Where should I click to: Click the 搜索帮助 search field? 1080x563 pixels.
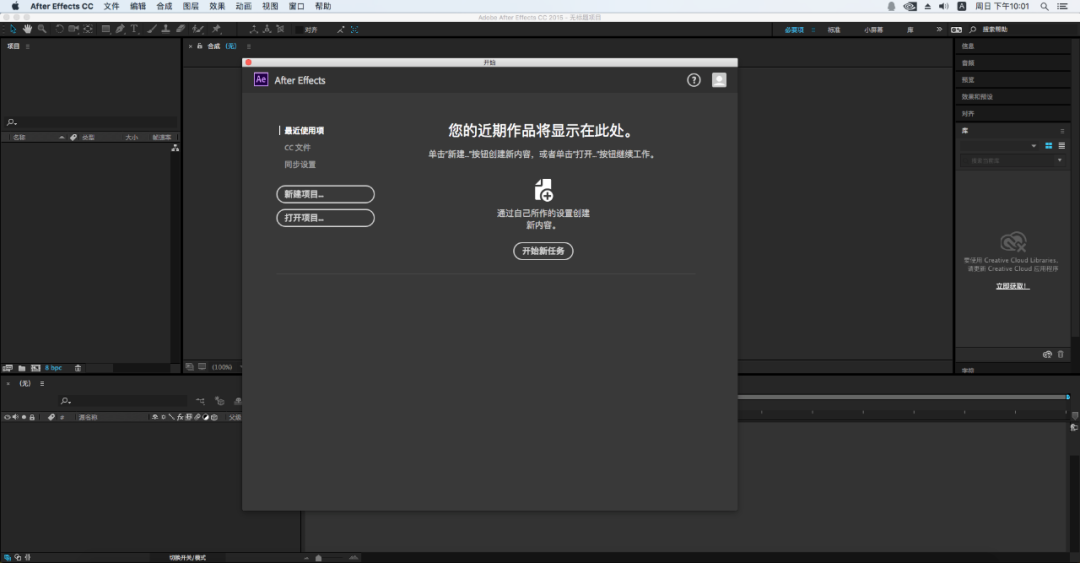tap(1023, 30)
